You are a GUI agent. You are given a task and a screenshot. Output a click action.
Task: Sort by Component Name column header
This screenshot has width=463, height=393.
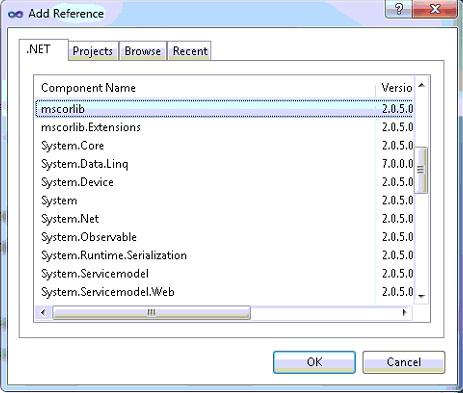pyautogui.click(x=205, y=88)
